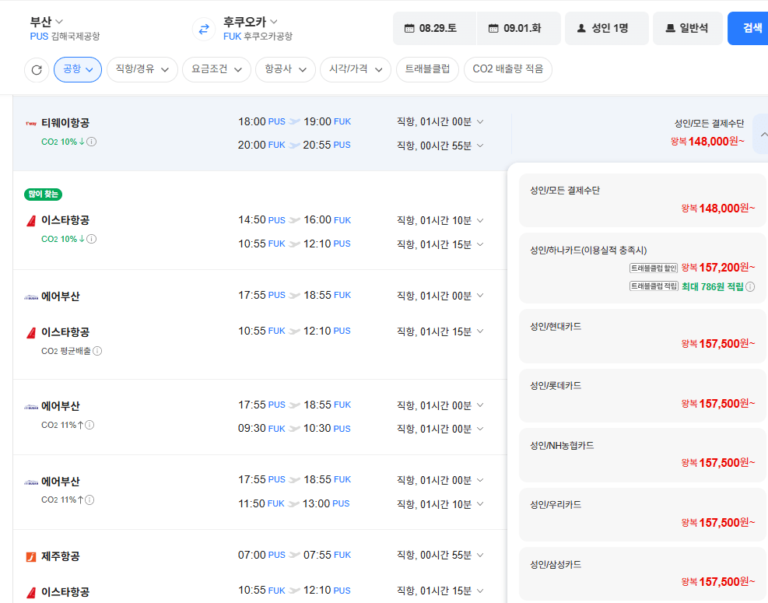Open CO2 11% info icon for 11:50 return flight
768x603 pixels.
(x=90, y=500)
